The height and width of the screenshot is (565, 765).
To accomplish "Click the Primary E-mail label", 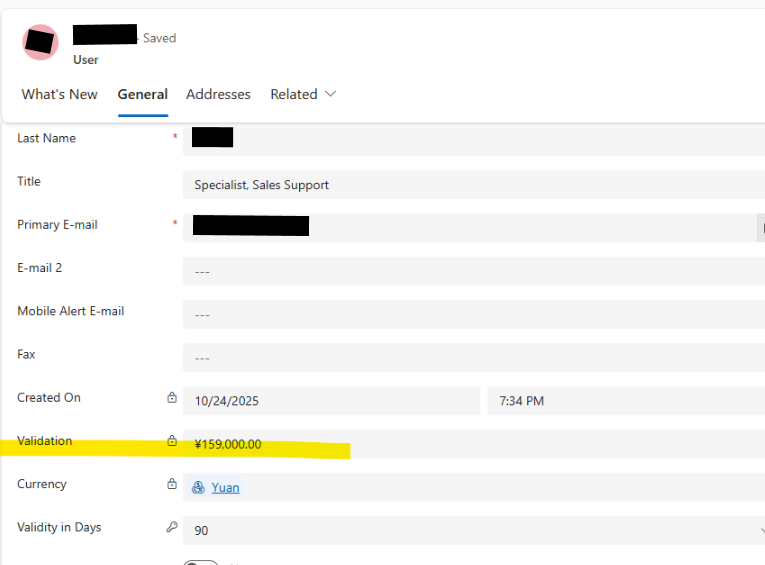I will coord(57,224).
